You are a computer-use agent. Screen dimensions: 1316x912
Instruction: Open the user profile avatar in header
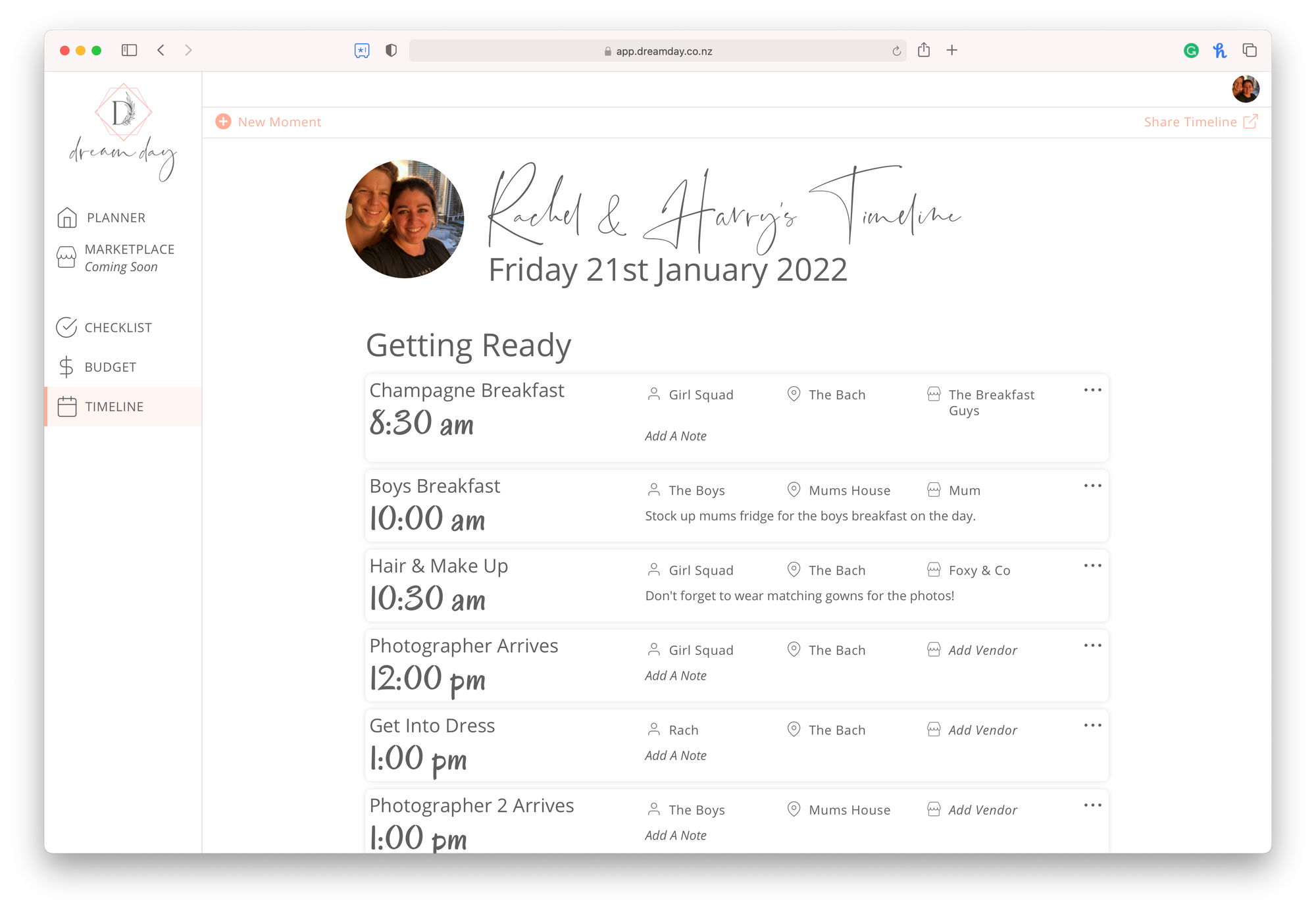1246,89
